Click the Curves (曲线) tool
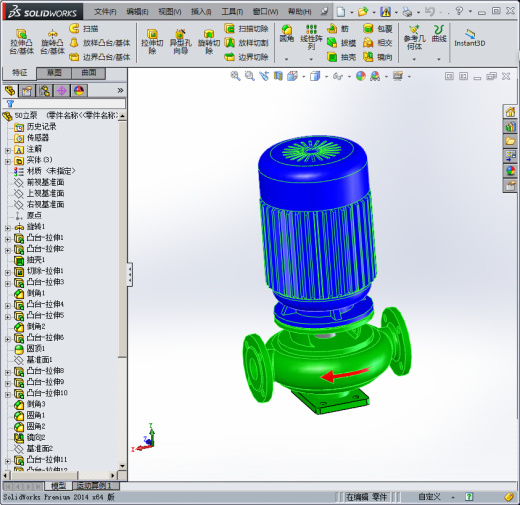The width and height of the screenshot is (520, 505). coord(439,33)
